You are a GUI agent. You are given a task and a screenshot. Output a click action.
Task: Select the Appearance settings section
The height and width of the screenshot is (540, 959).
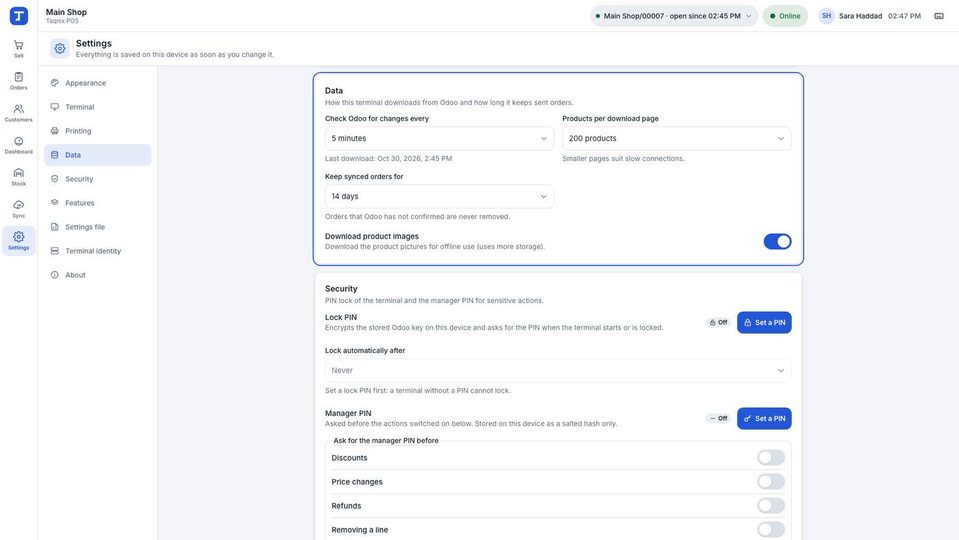tap(97, 83)
